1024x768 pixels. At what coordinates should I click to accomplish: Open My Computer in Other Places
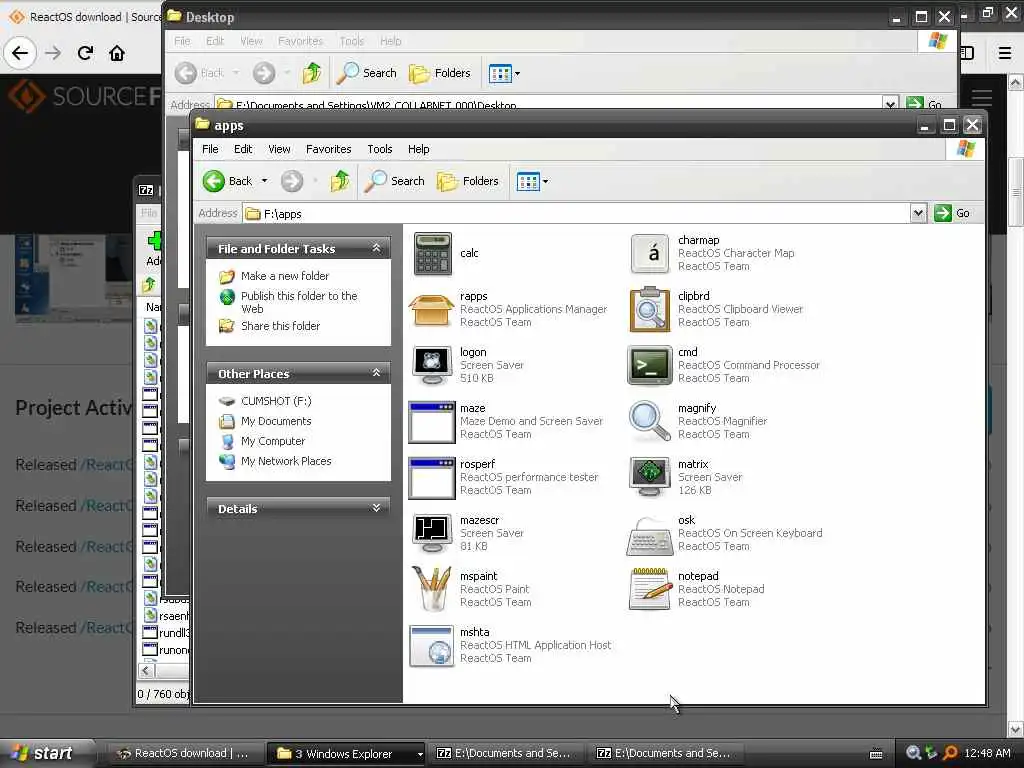(273, 441)
